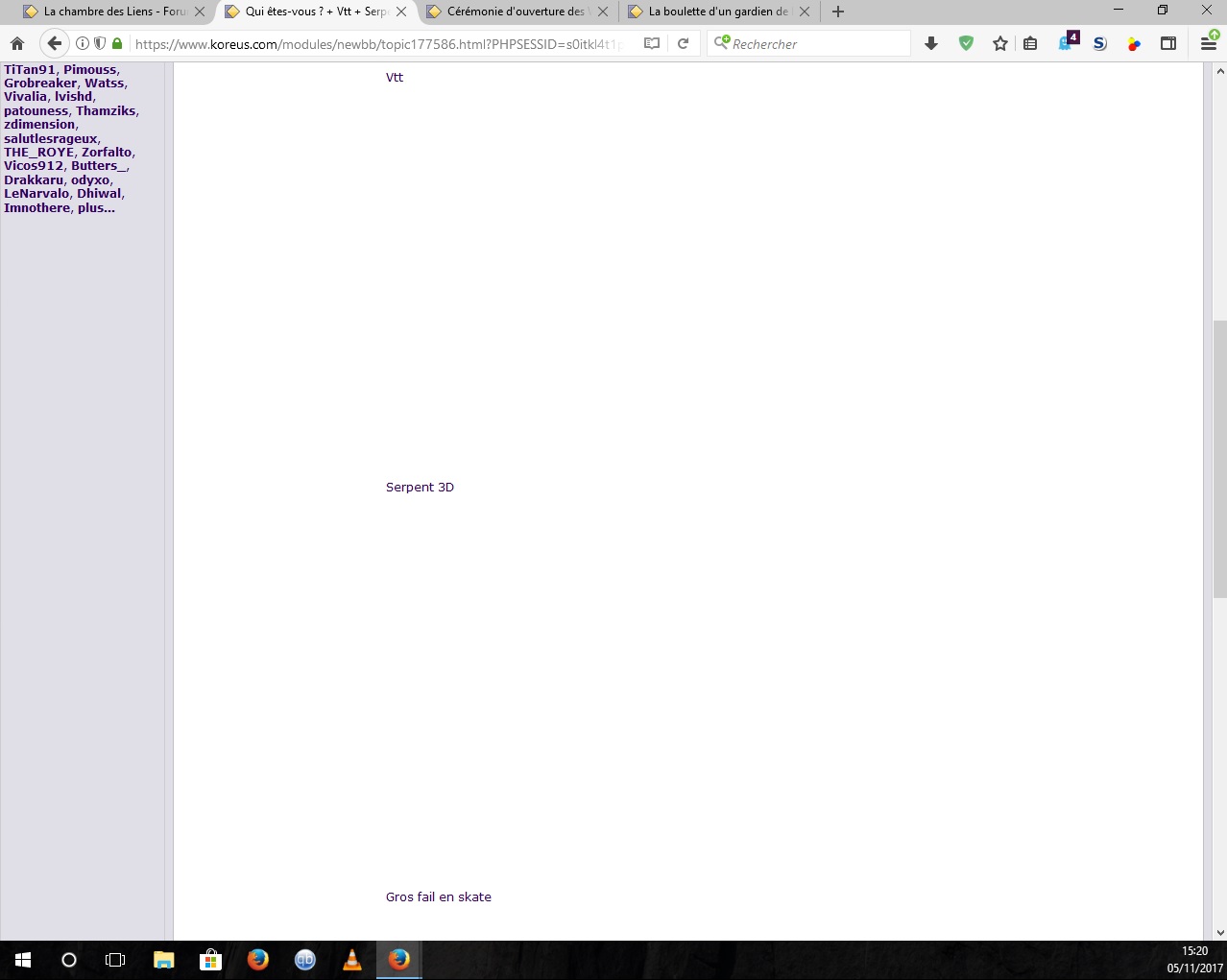Viewport: 1227px width, 980px height.
Task: Click the Rechercher search field
Action: coord(816,44)
